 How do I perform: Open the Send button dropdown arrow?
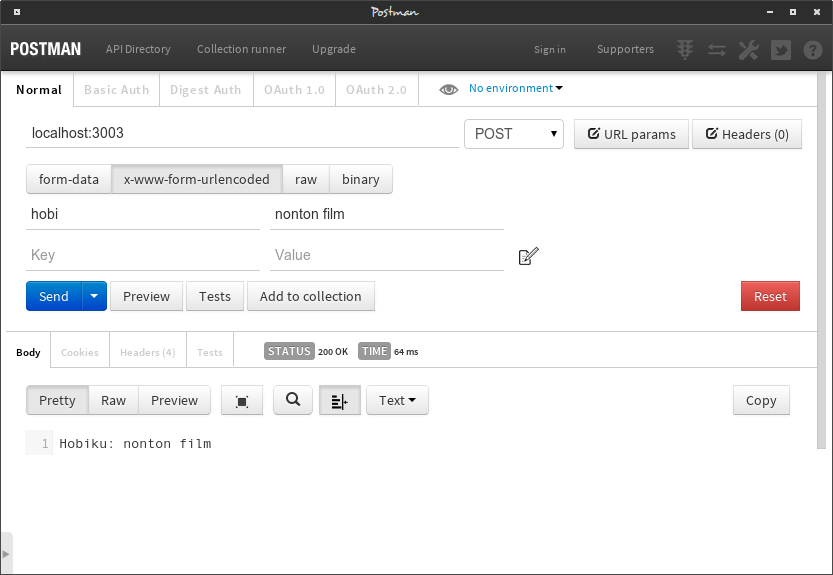coord(94,296)
